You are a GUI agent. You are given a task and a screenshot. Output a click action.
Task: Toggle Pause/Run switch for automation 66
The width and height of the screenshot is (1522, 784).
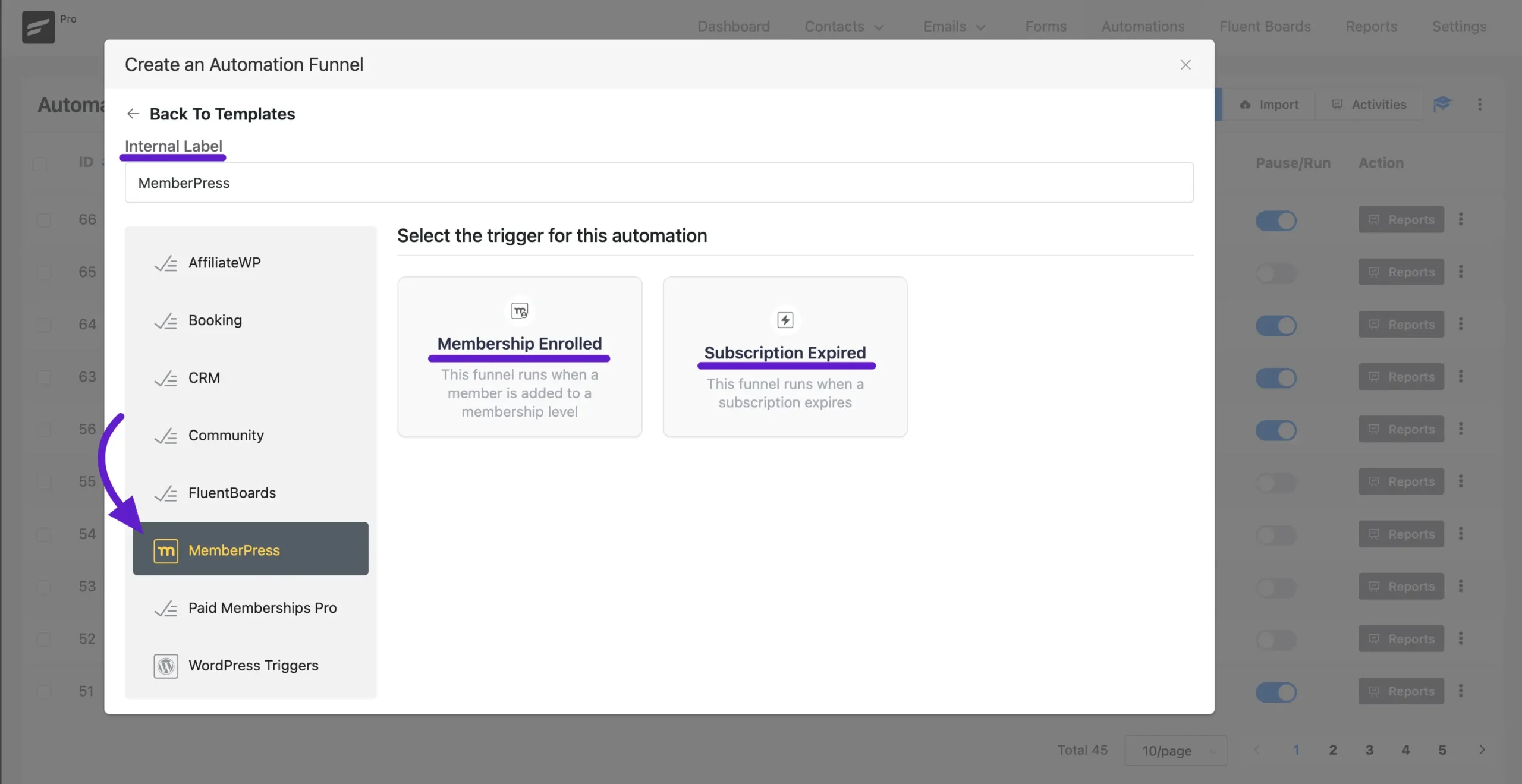point(1276,221)
